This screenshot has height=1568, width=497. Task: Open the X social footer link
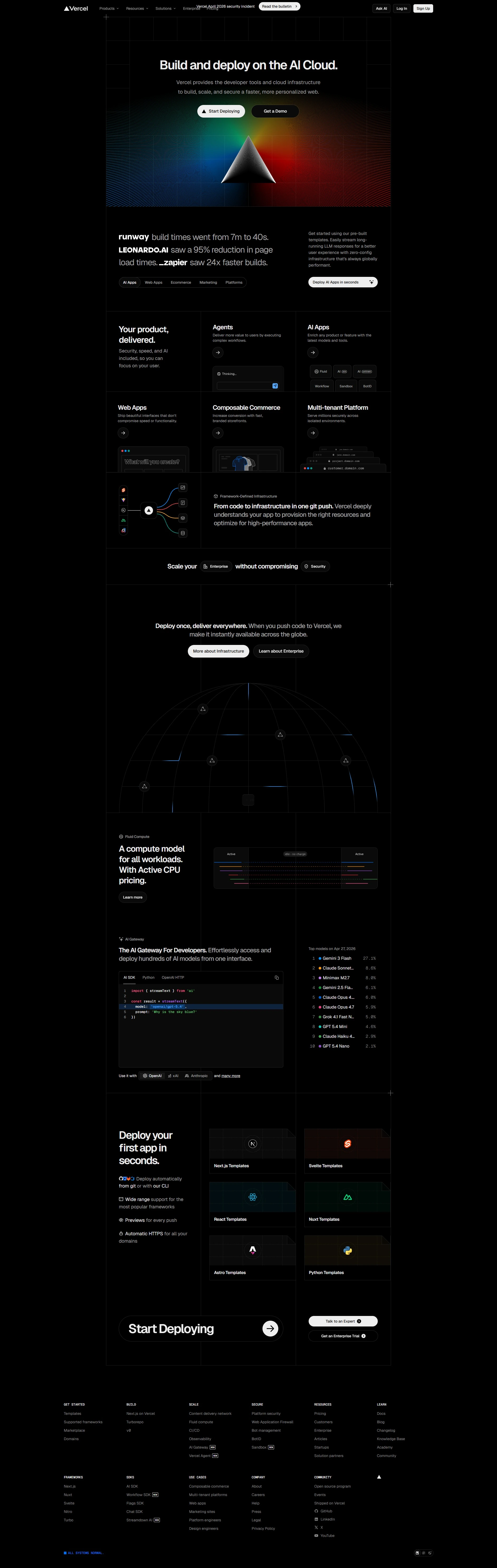(319, 1527)
